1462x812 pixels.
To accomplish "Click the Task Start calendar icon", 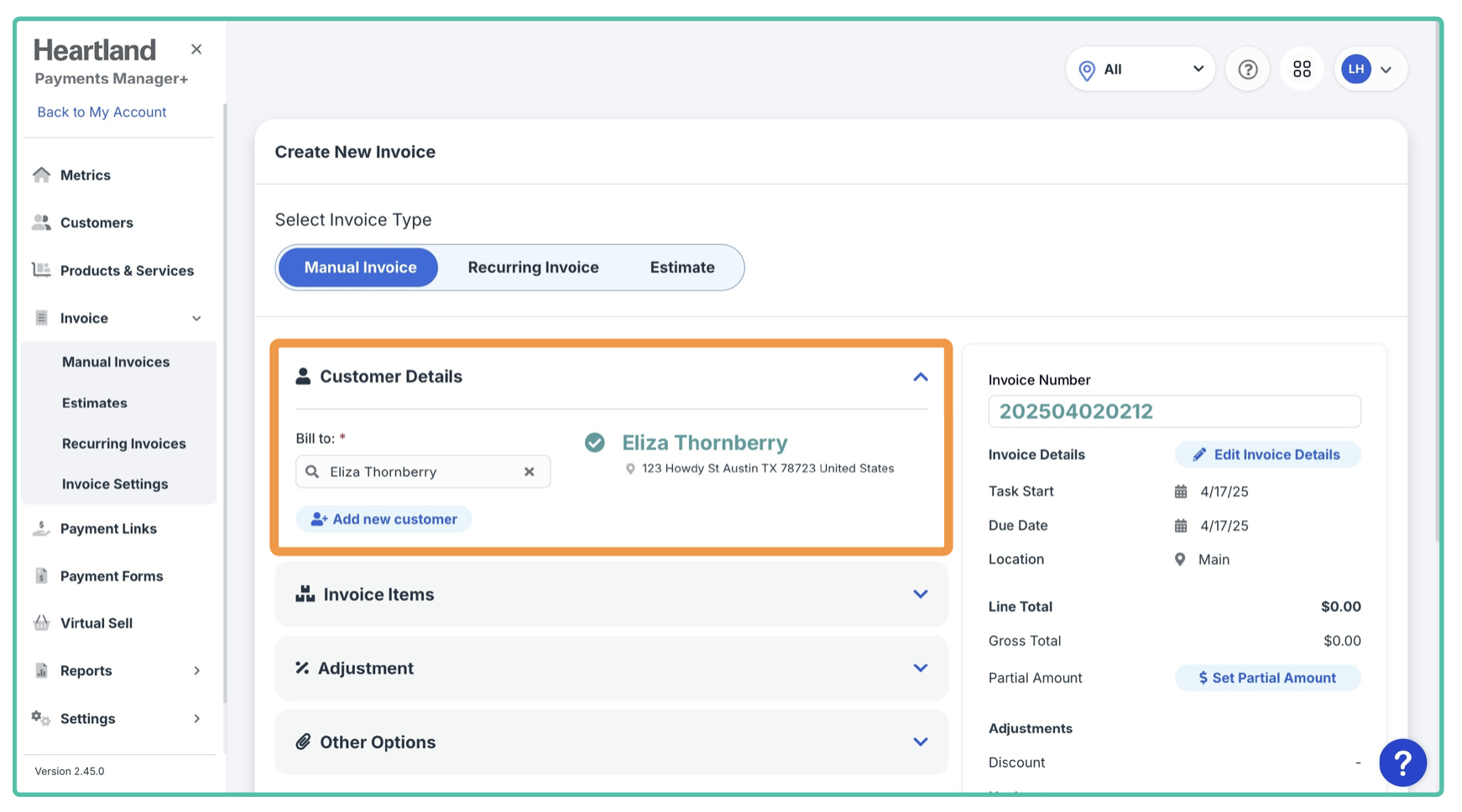I will [x=1180, y=492].
